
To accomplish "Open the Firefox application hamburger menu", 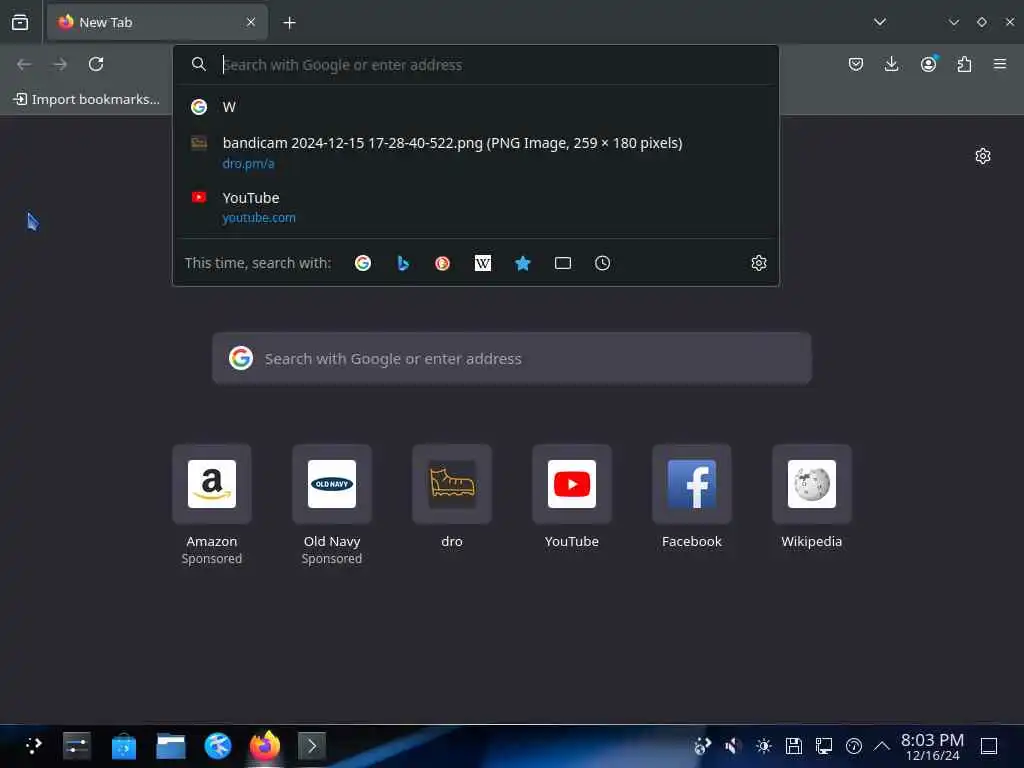I will coord(1000,64).
